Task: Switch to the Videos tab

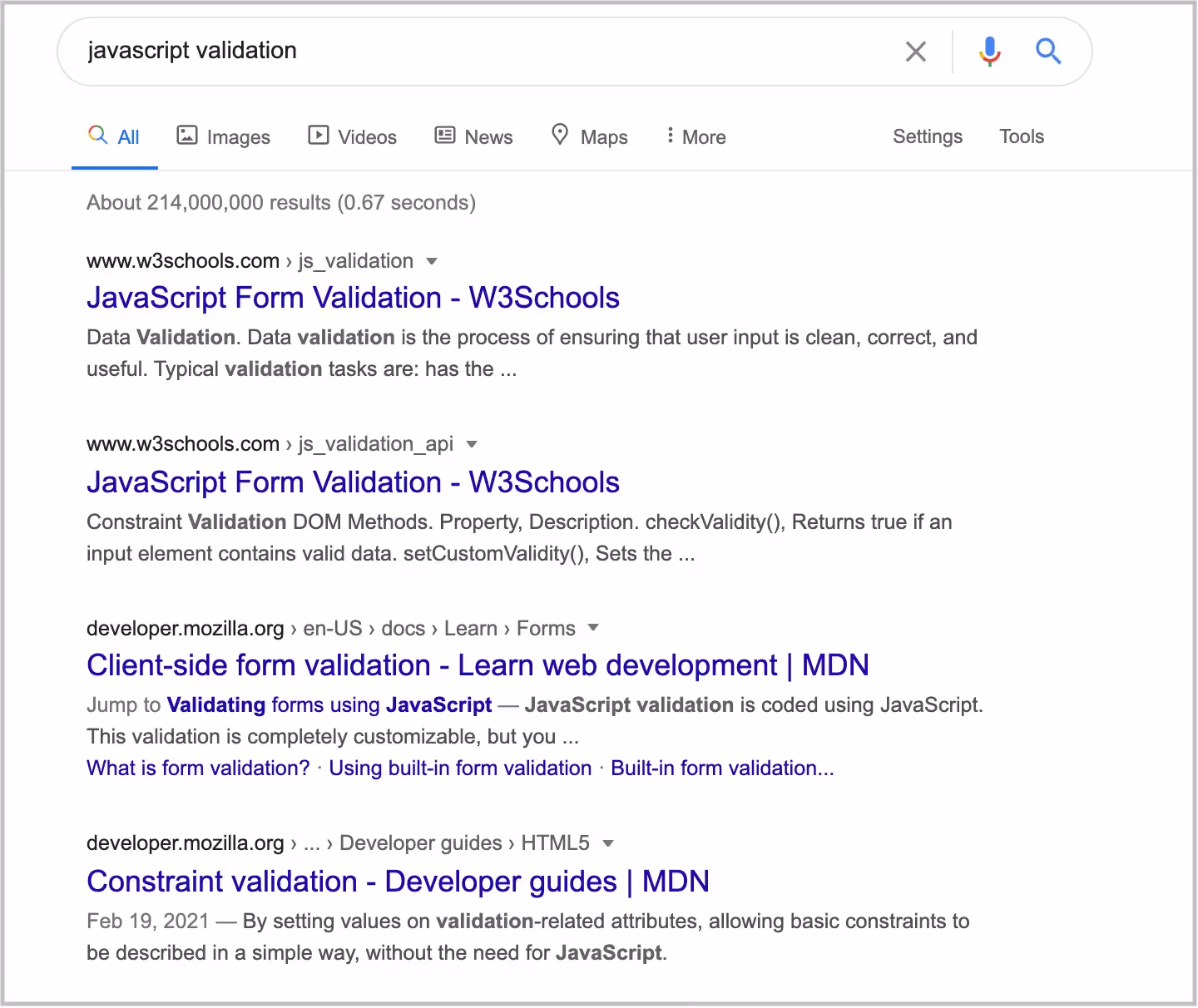Action: tap(353, 136)
